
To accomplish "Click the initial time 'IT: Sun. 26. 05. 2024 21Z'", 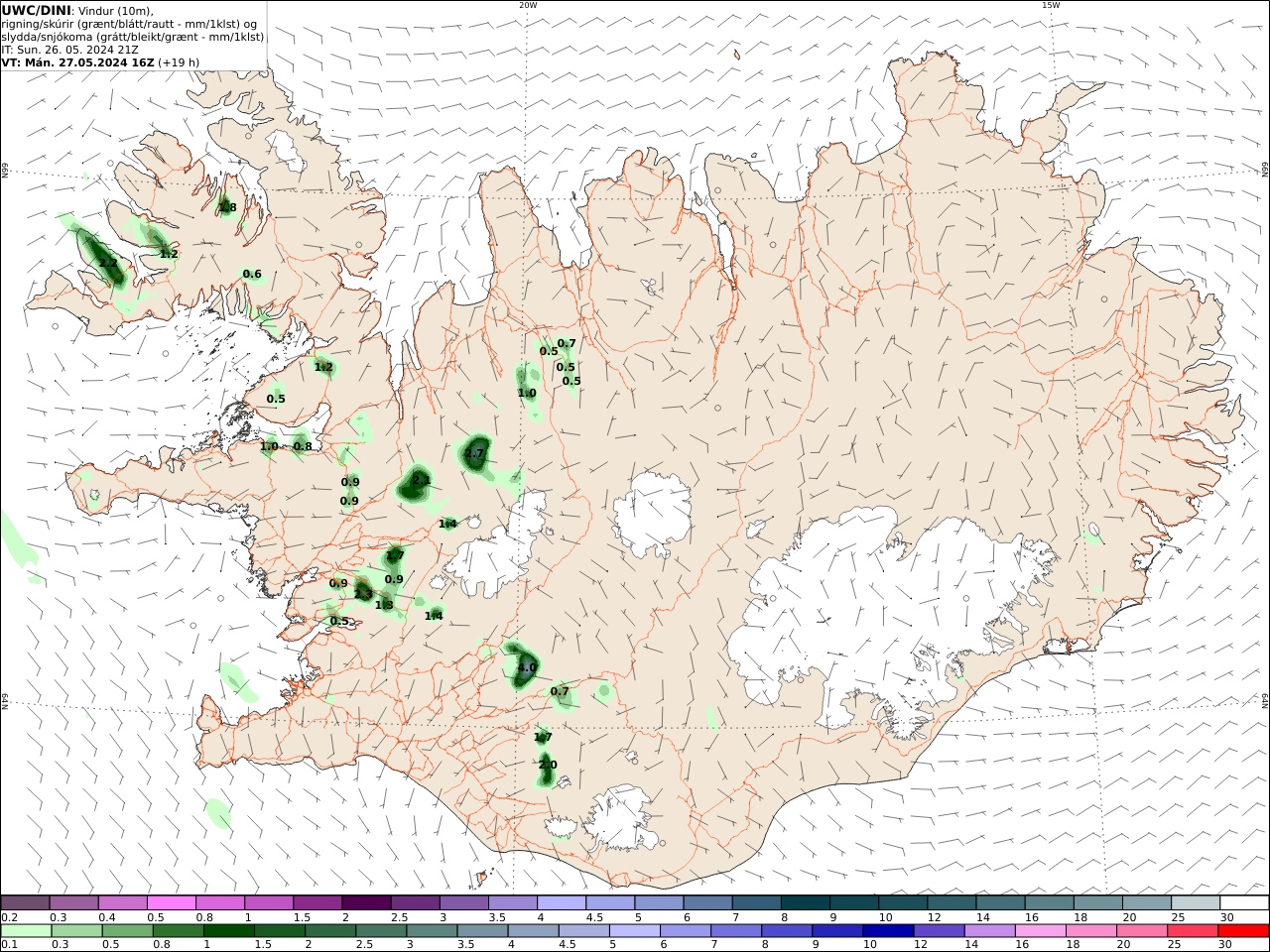I will tap(70, 50).
